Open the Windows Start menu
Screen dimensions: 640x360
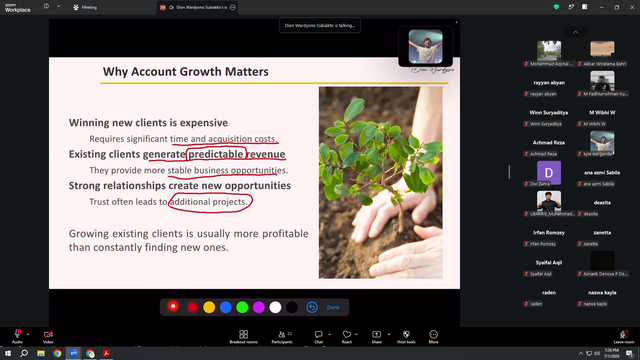point(8,353)
